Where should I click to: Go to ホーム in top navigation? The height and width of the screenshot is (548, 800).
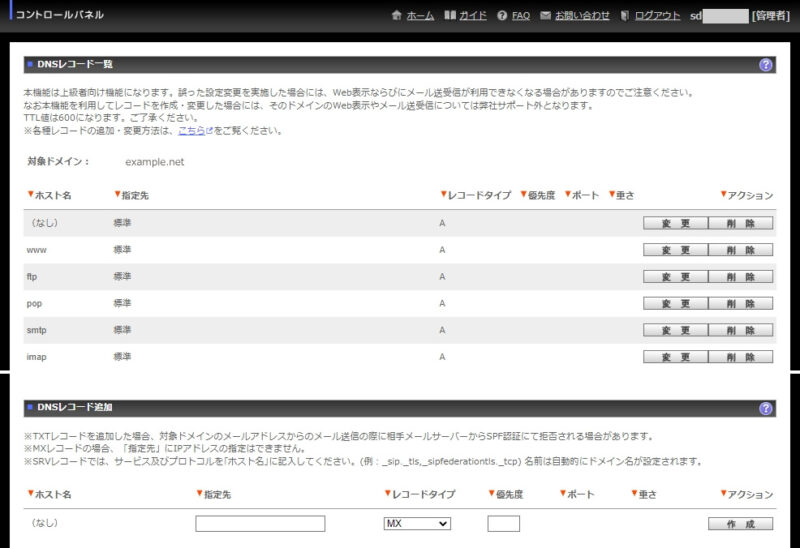click(419, 16)
